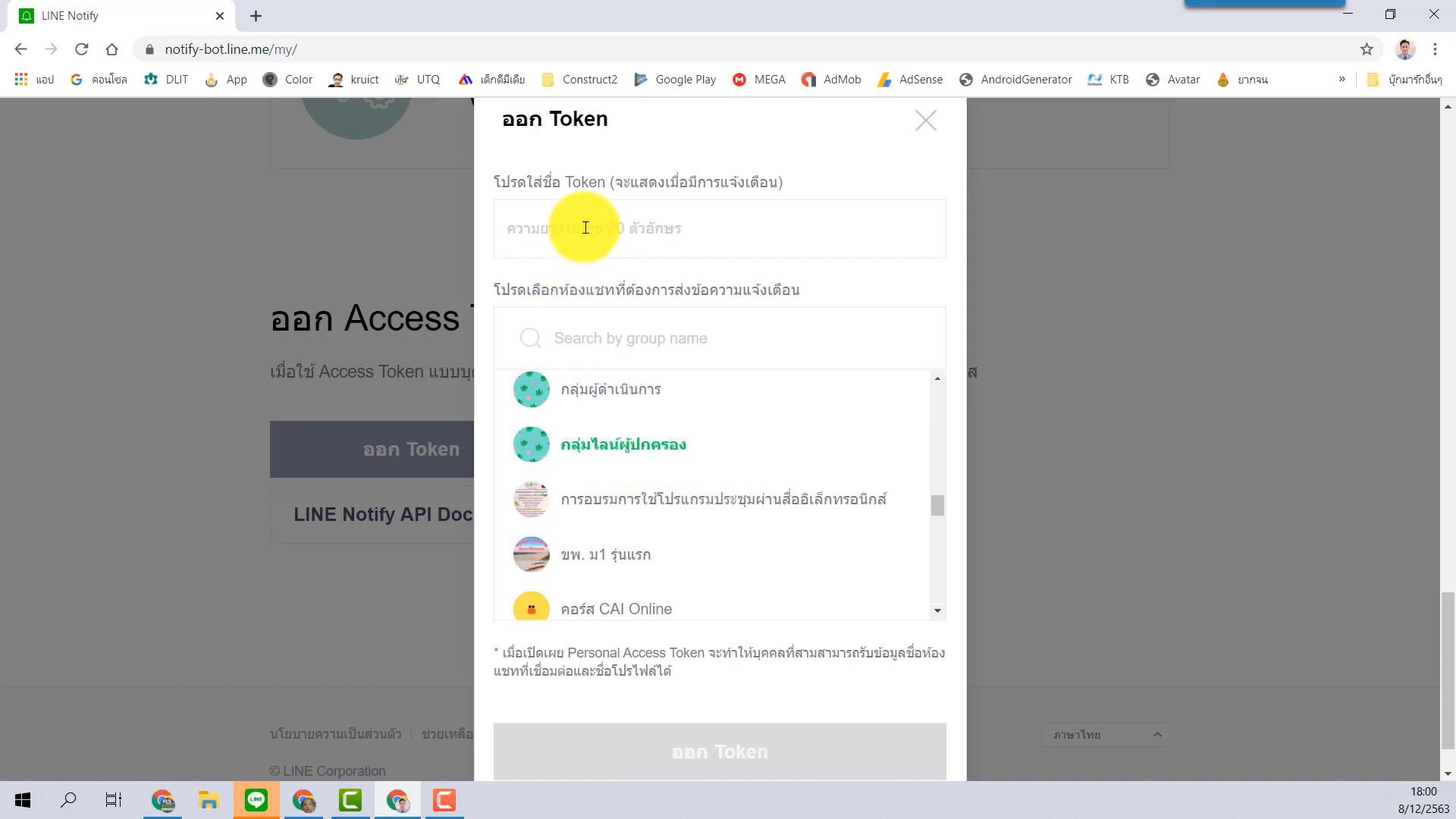Open the App bookmark
This screenshot has height=819, width=1456.
coord(226,80)
